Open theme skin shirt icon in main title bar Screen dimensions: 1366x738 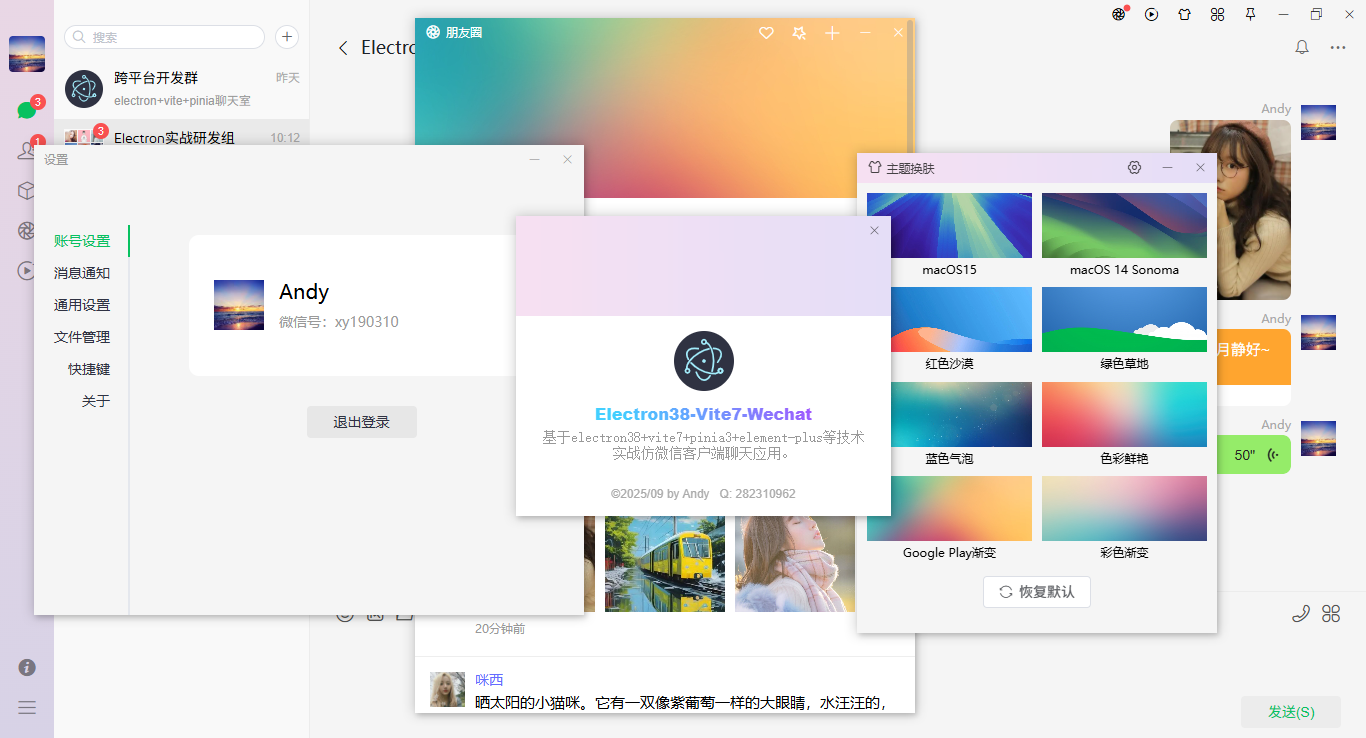coord(1185,14)
